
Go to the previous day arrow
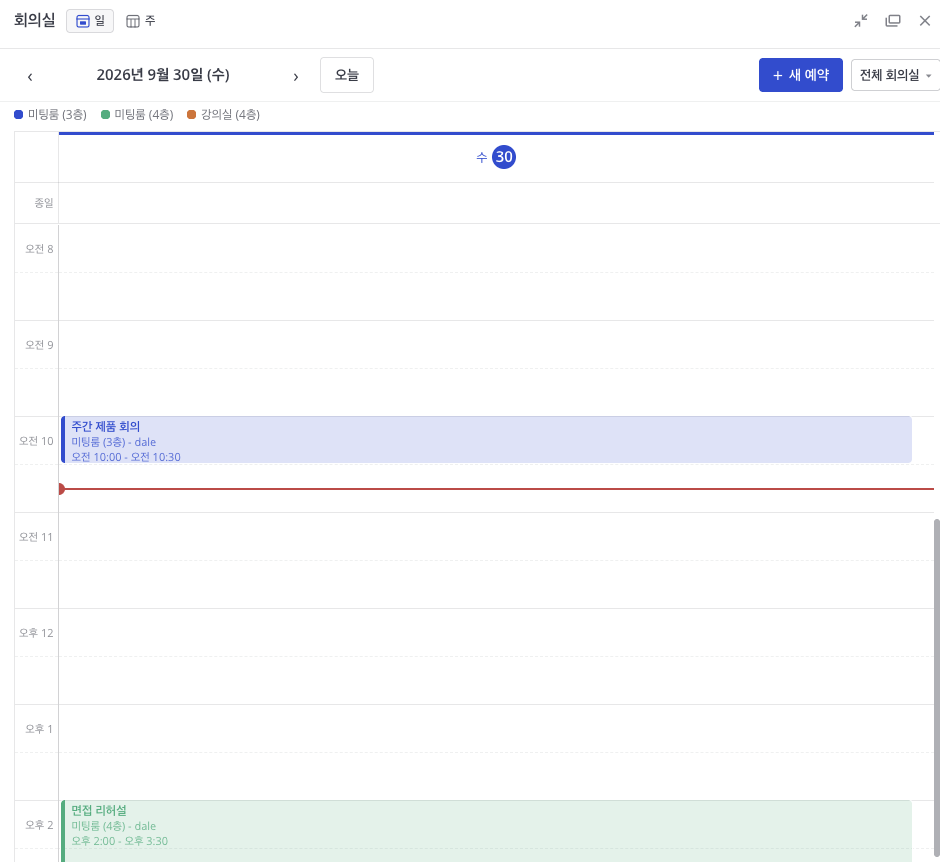(x=30, y=76)
